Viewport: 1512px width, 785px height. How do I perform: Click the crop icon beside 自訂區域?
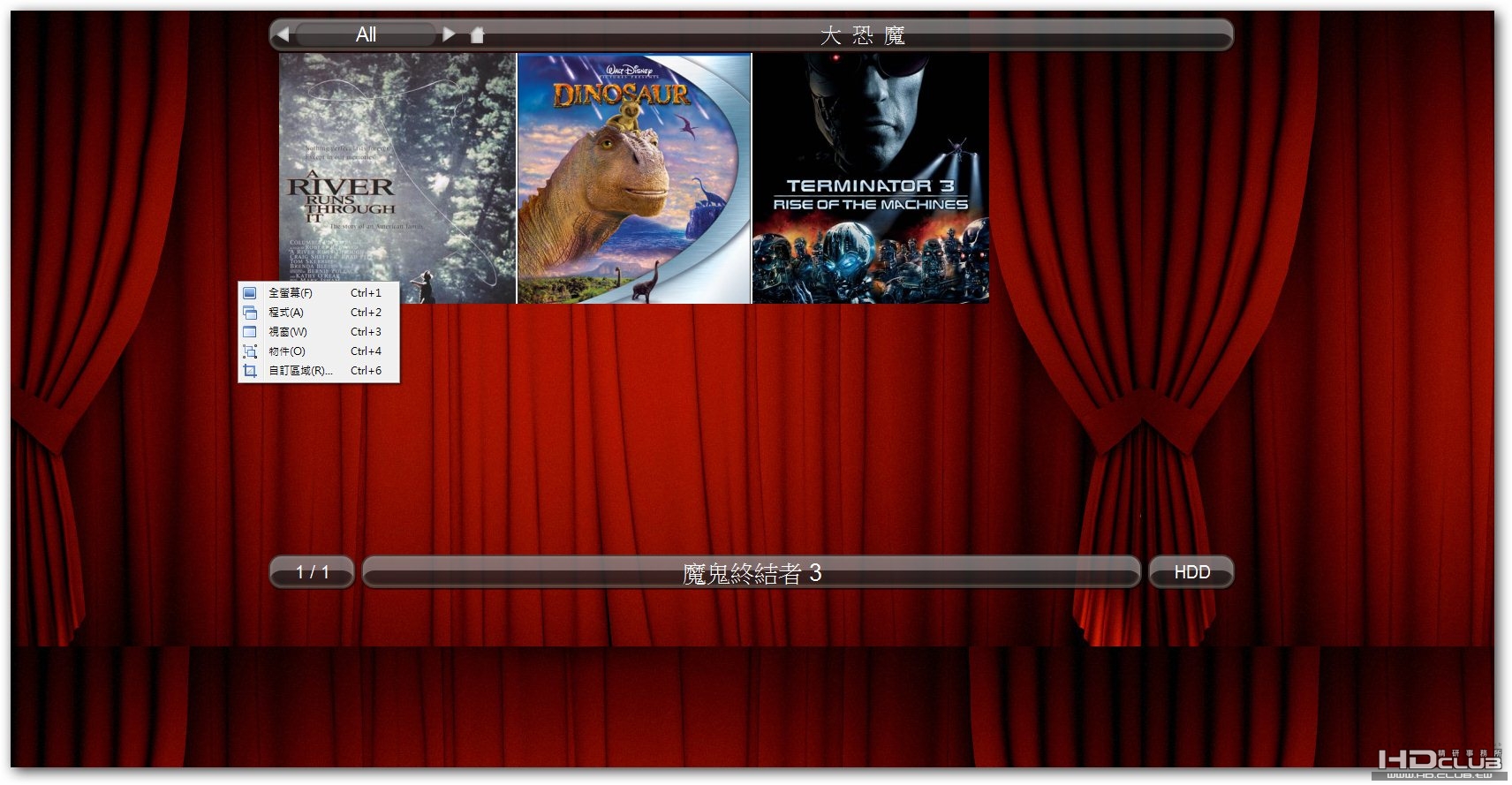tap(250, 371)
